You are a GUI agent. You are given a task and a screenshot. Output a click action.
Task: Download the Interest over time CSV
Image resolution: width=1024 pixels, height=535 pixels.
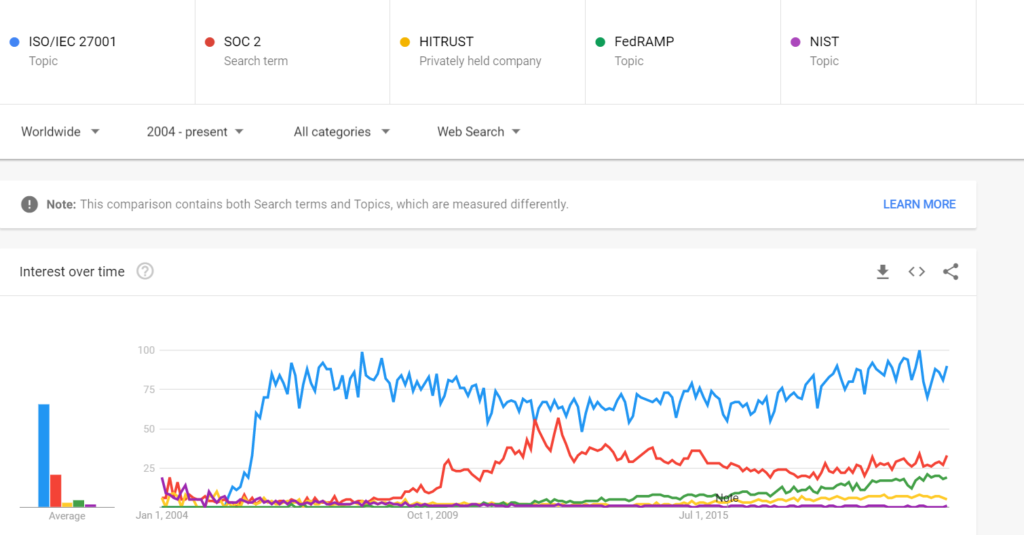882,272
